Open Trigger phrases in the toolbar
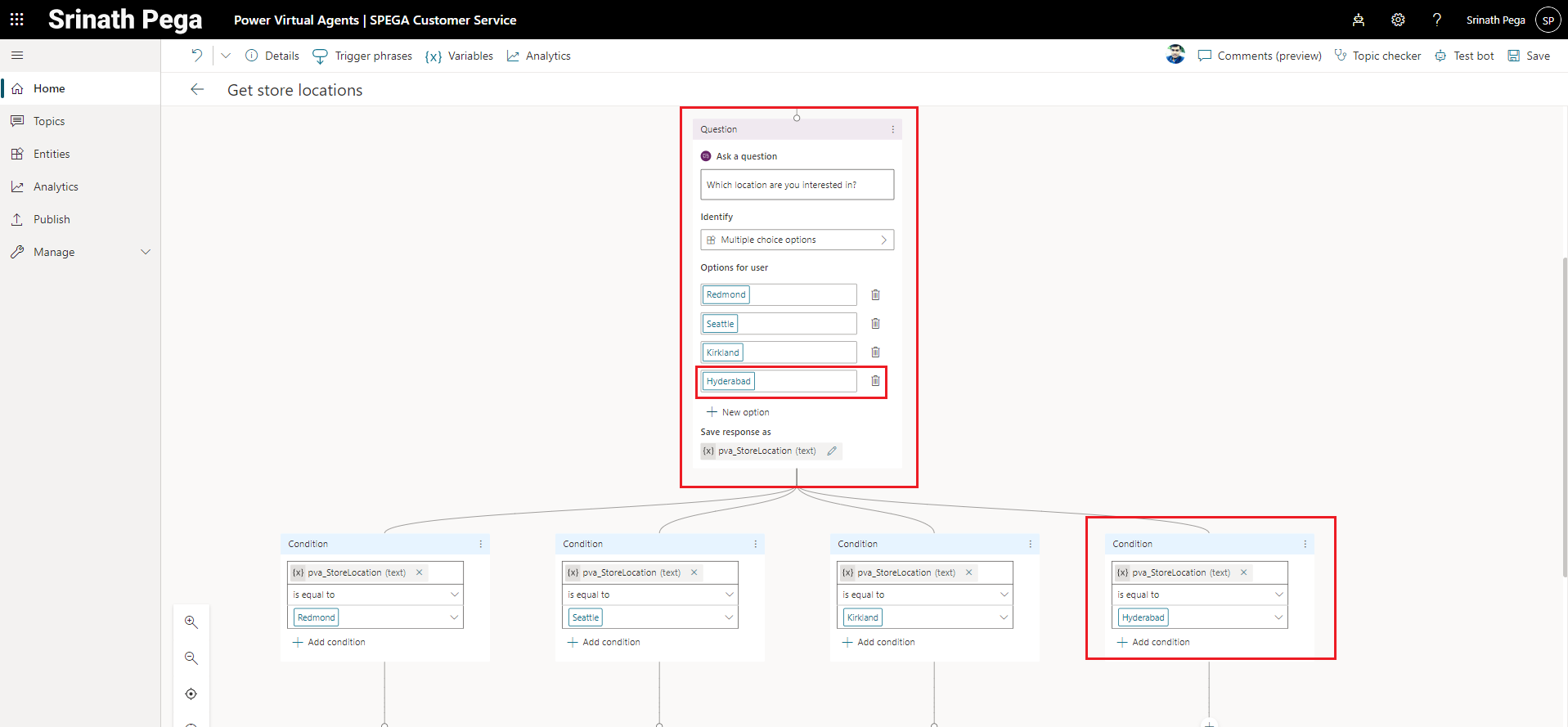 (362, 56)
